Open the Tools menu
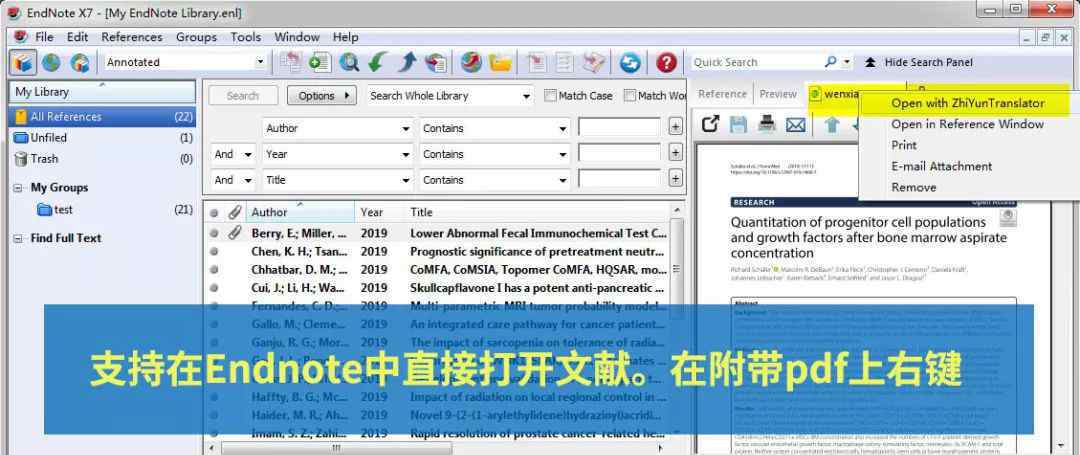Image resolution: width=1080 pixels, height=455 pixels. click(245, 37)
